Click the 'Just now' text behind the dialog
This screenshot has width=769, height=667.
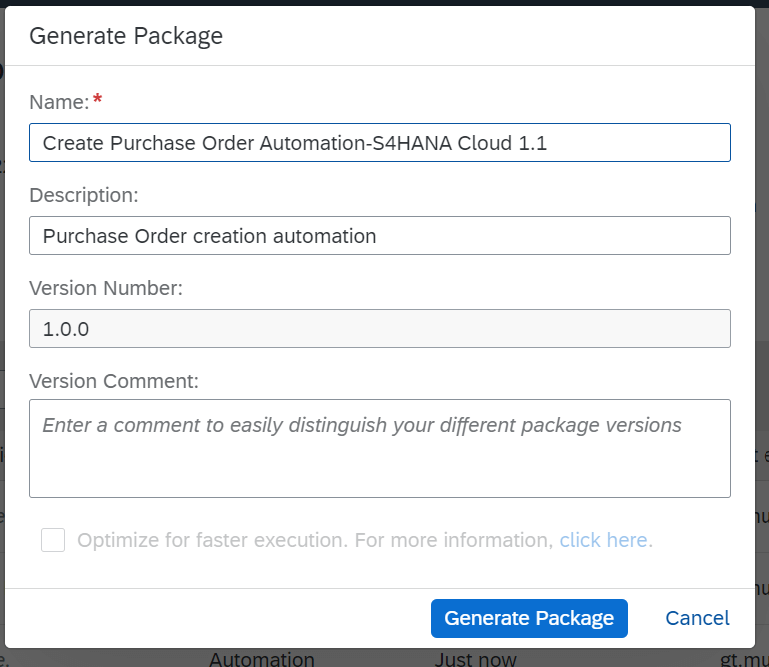[x=476, y=659]
